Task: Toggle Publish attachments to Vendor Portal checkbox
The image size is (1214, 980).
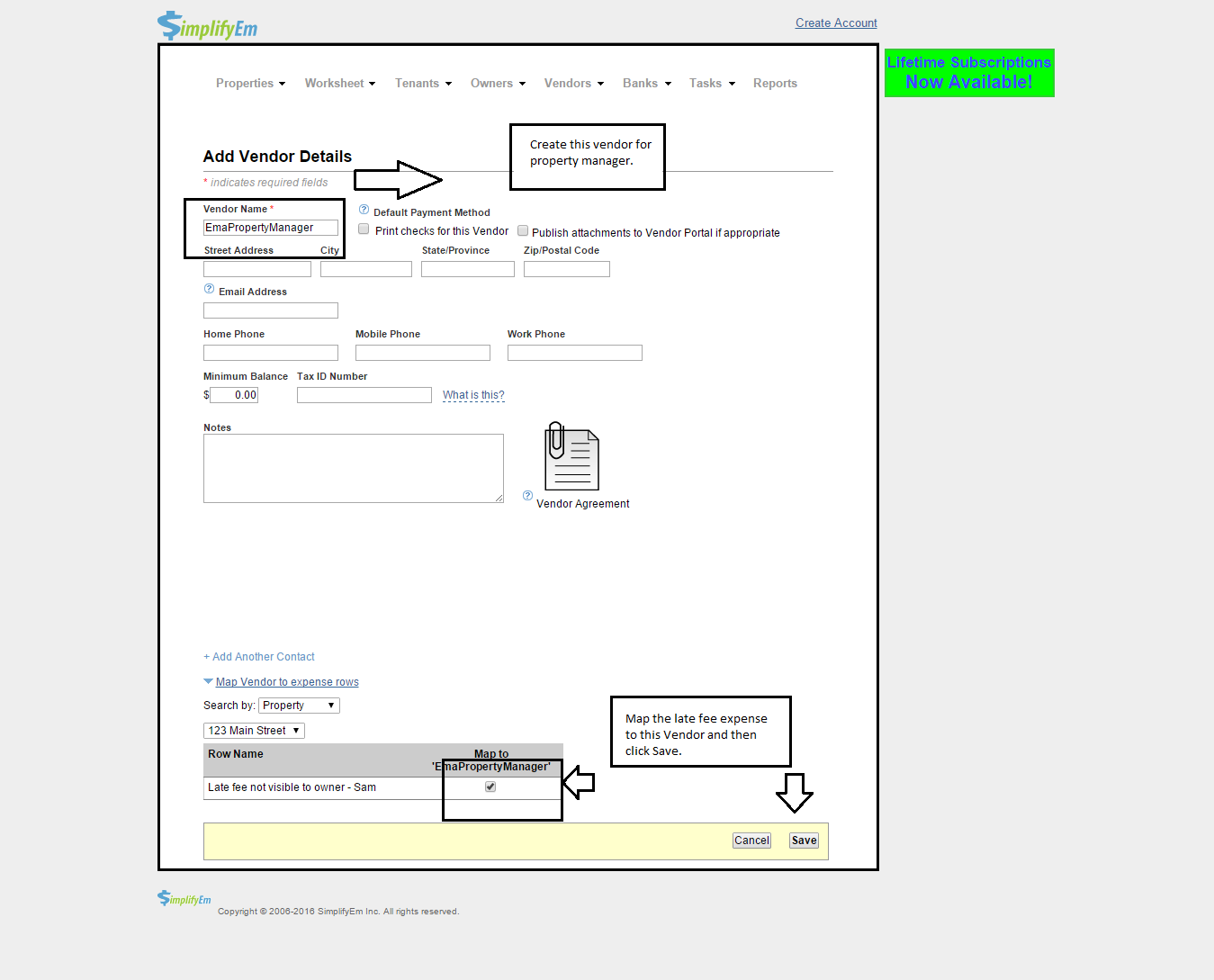Action: tap(522, 230)
